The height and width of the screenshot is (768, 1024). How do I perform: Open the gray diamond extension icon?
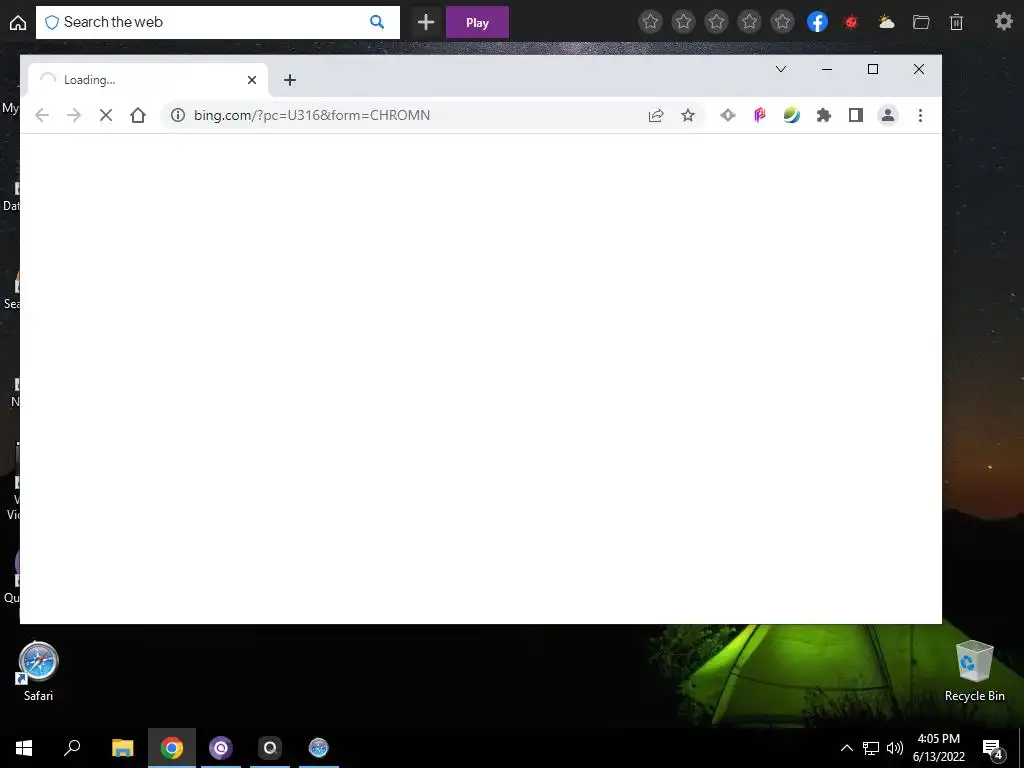(728, 116)
